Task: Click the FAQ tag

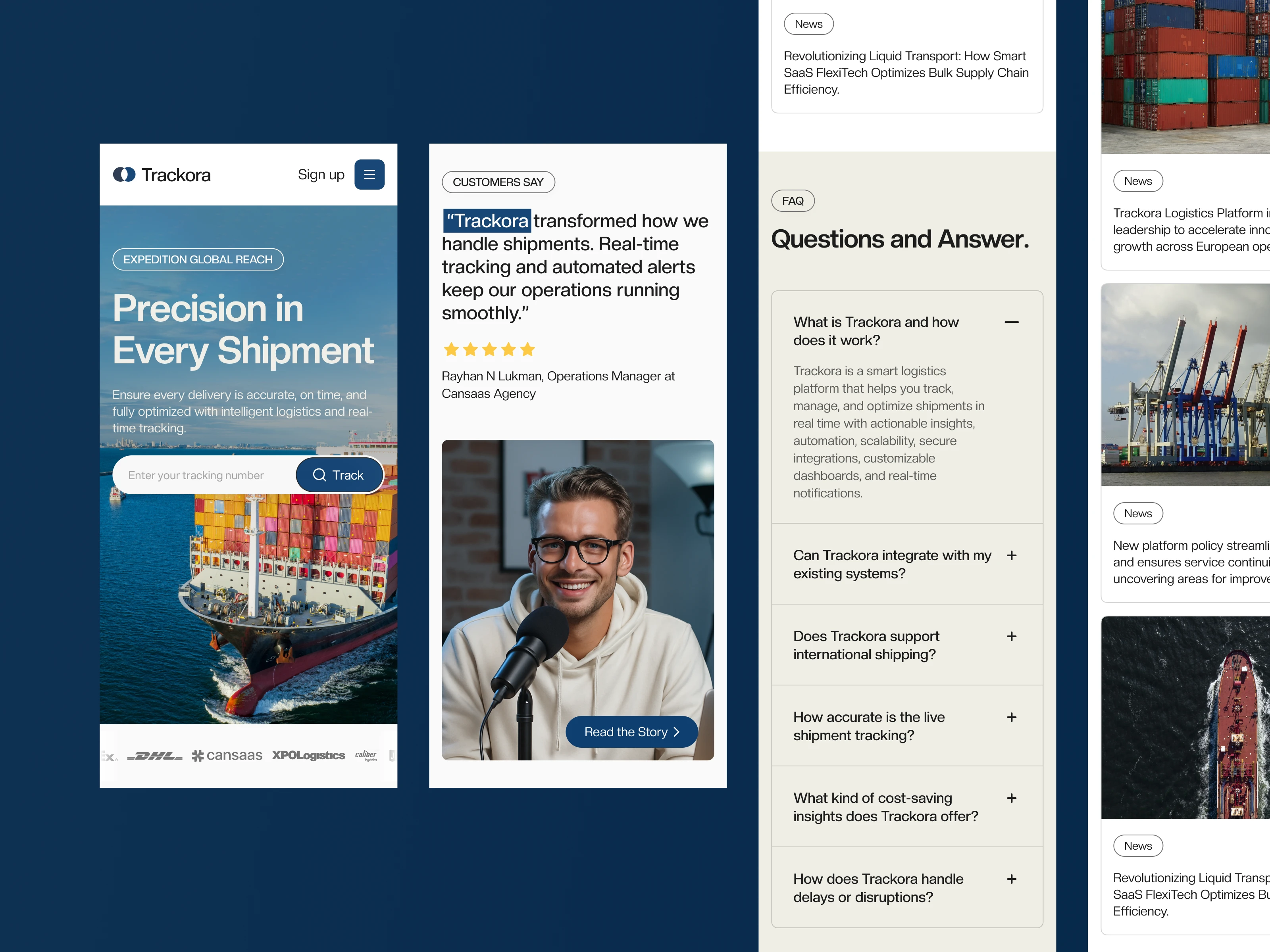Action: click(x=793, y=201)
